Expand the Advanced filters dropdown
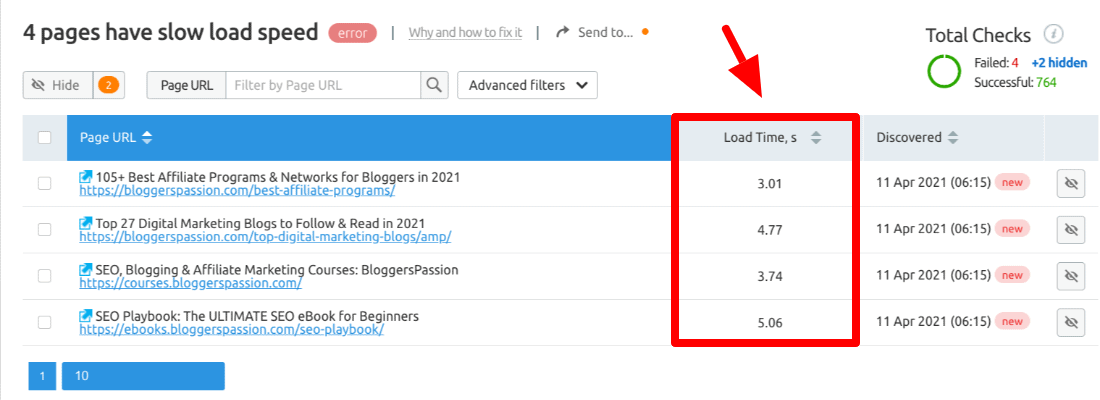This screenshot has height=400, width=1100. pos(528,86)
